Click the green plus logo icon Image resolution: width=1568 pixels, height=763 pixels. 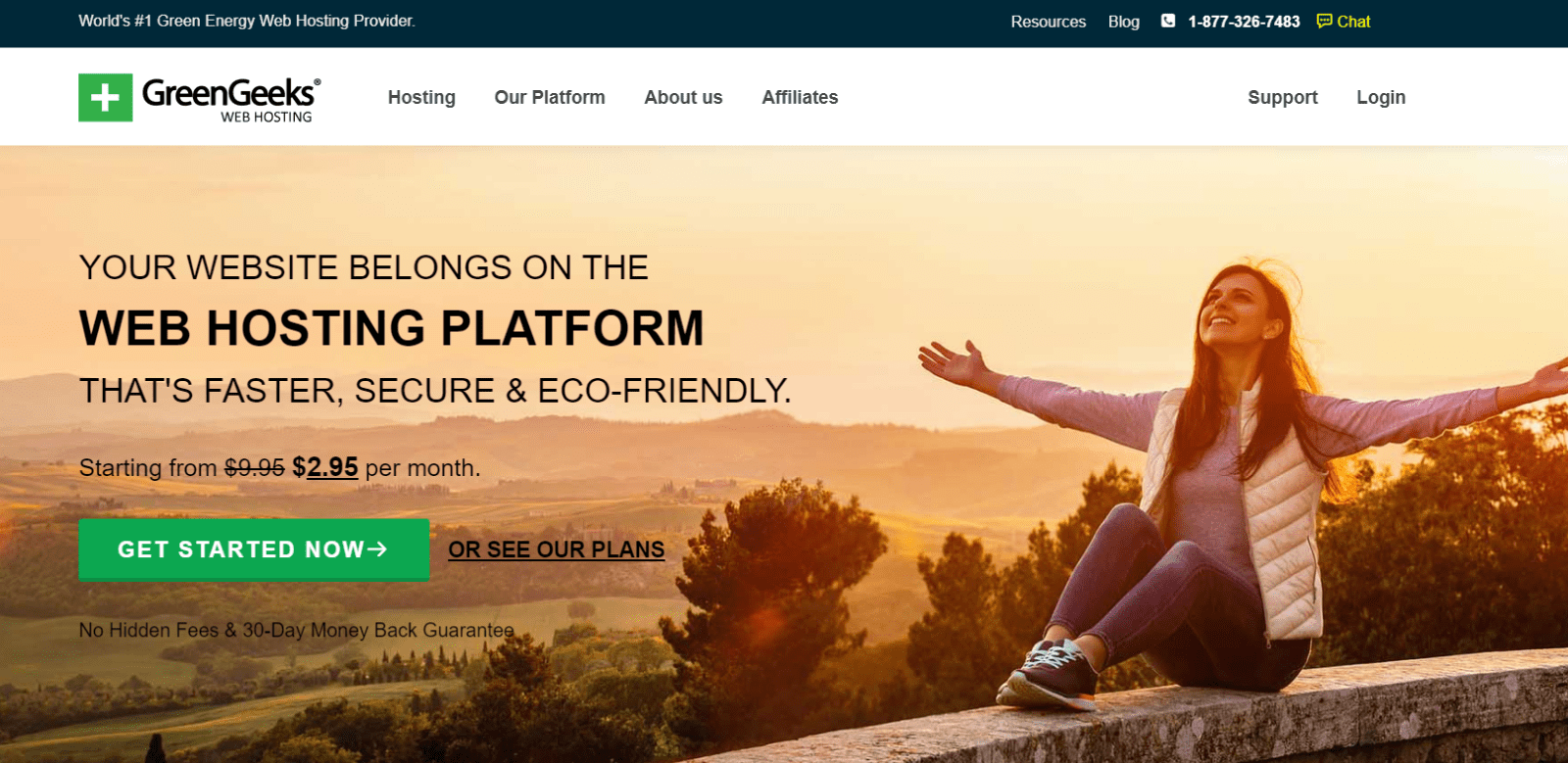(105, 97)
